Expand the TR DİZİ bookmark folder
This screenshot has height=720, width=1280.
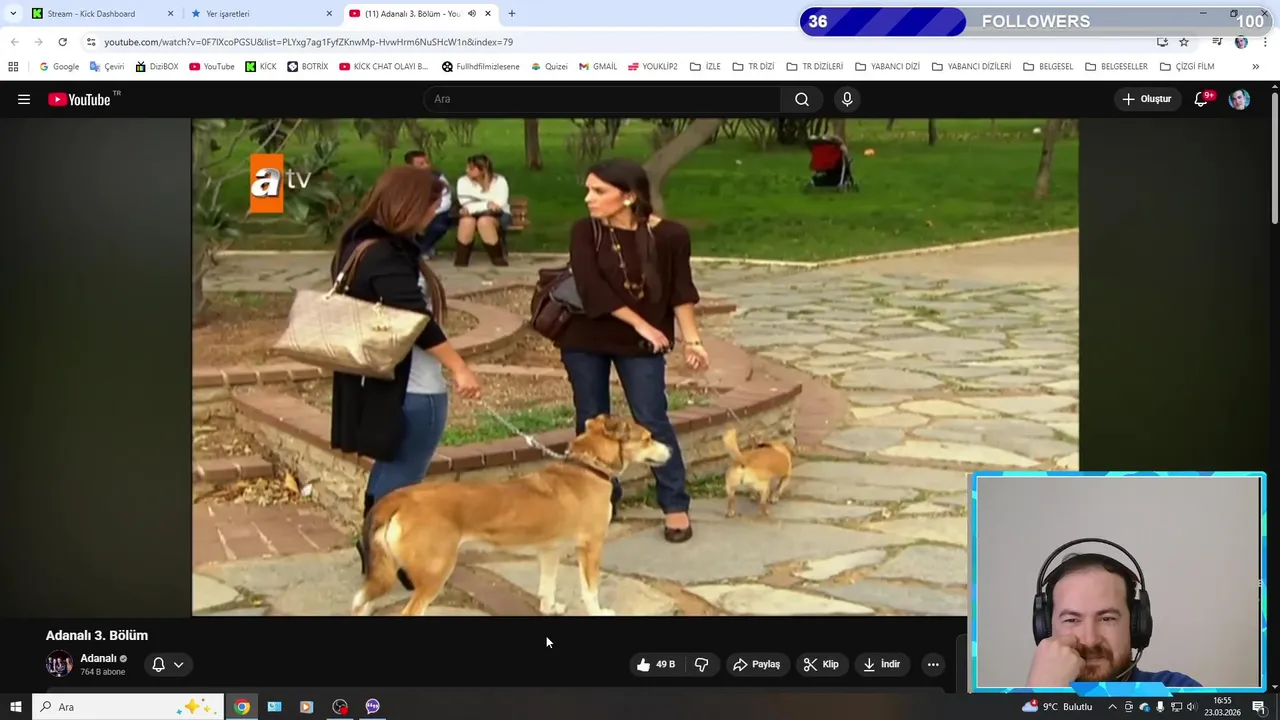753,67
